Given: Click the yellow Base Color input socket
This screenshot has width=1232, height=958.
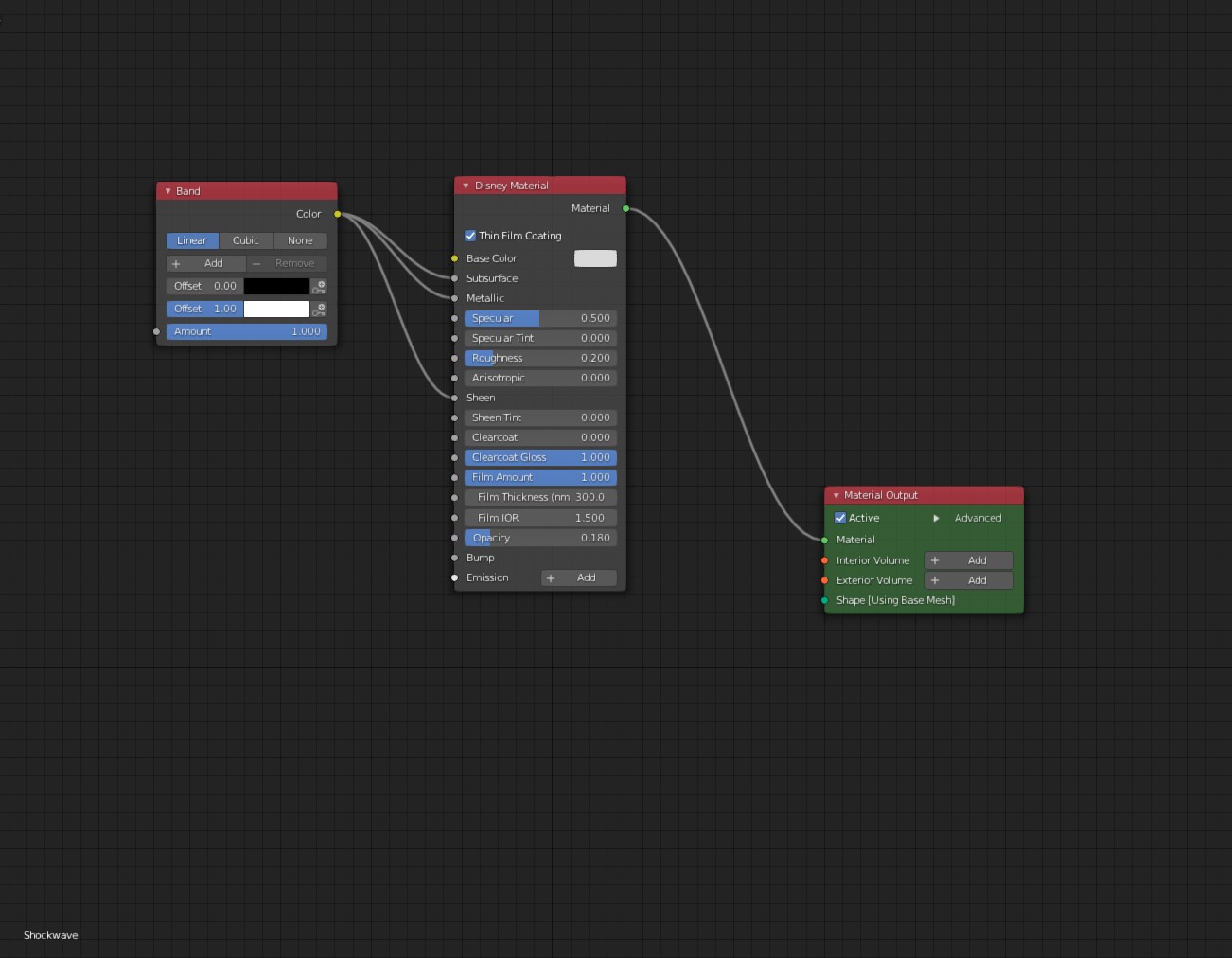Looking at the screenshot, I should 455,258.
